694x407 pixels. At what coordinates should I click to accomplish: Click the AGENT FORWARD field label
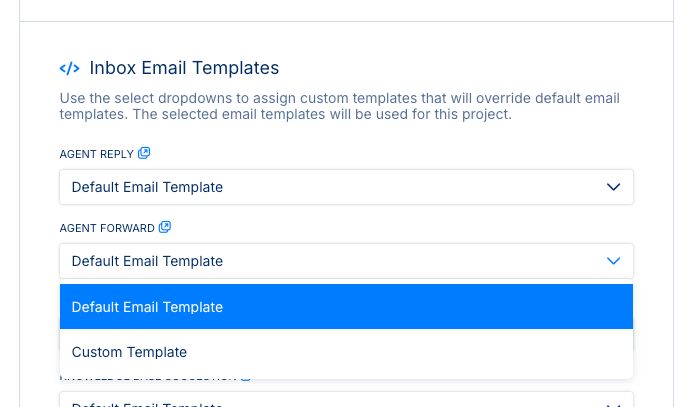click(x=107, y=228)
